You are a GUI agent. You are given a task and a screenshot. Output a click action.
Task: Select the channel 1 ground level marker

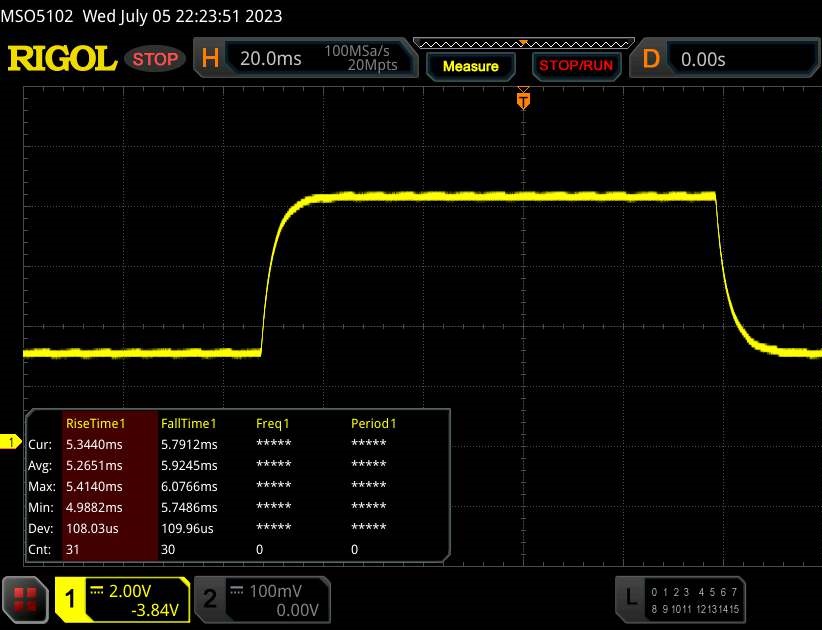[12, 442]
